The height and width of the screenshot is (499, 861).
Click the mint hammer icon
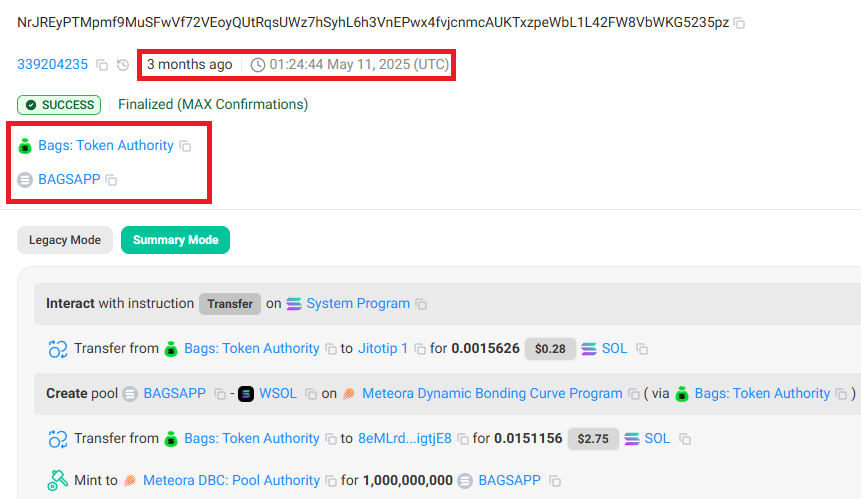58,480
